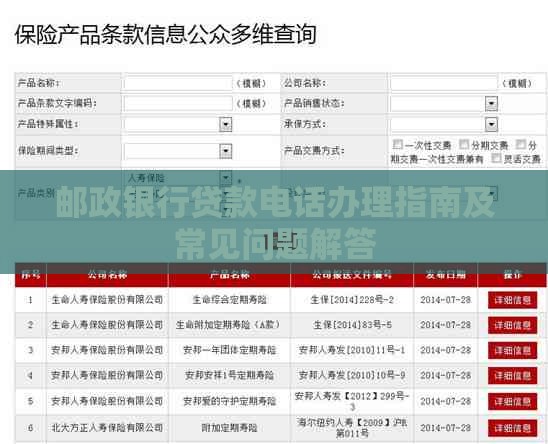Check the 分期交费 checkbox
This screenshot has height=444, width=548.
(x=464, y=144)
